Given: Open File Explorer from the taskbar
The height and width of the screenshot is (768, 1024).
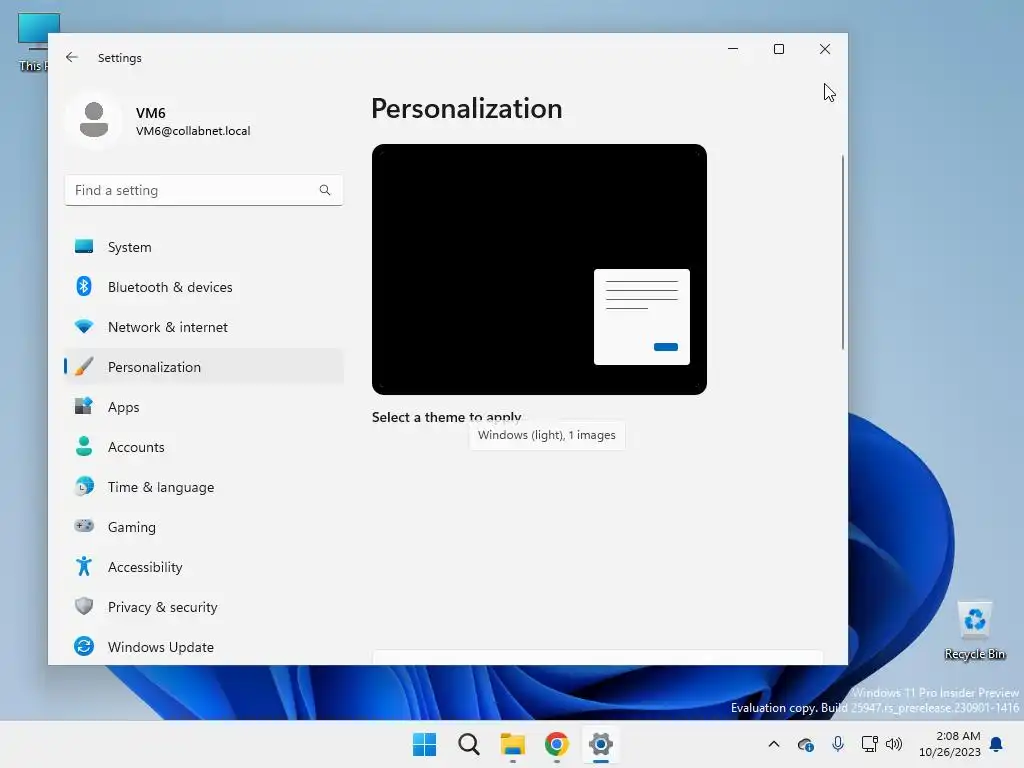Looking at the screenshot, I should click(513, 744).
